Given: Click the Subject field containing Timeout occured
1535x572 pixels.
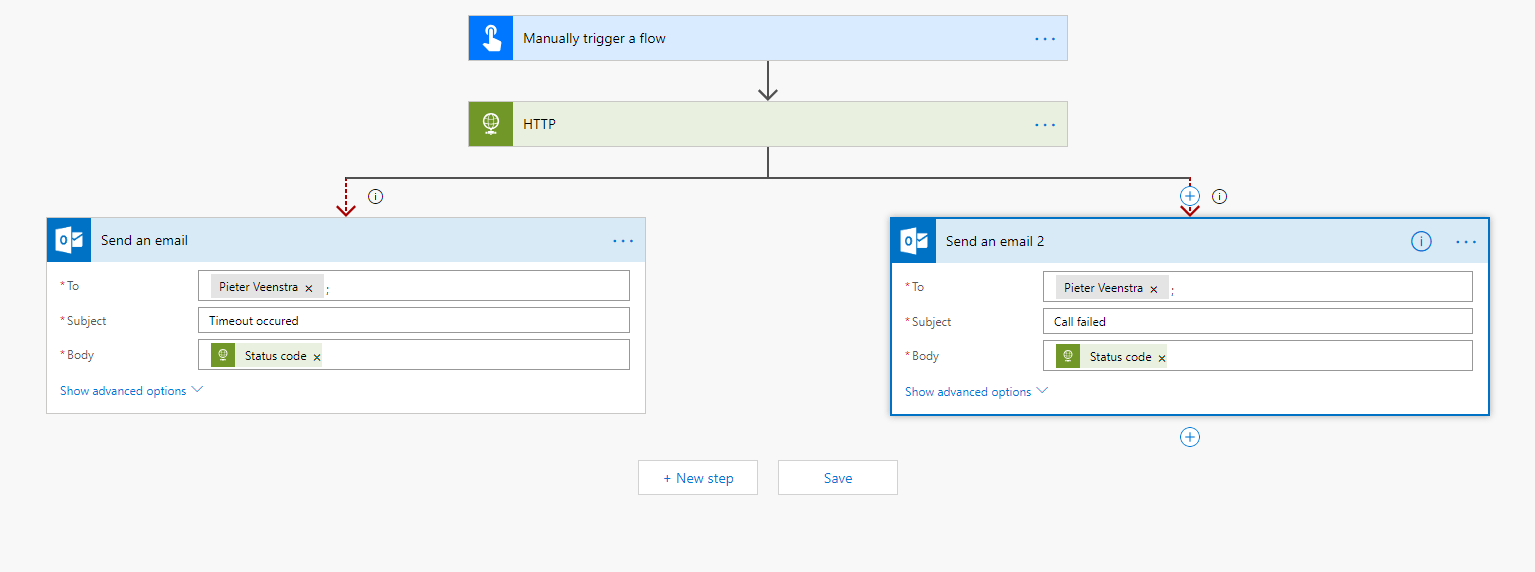Looking at the screenshot, I should [414, 320].
